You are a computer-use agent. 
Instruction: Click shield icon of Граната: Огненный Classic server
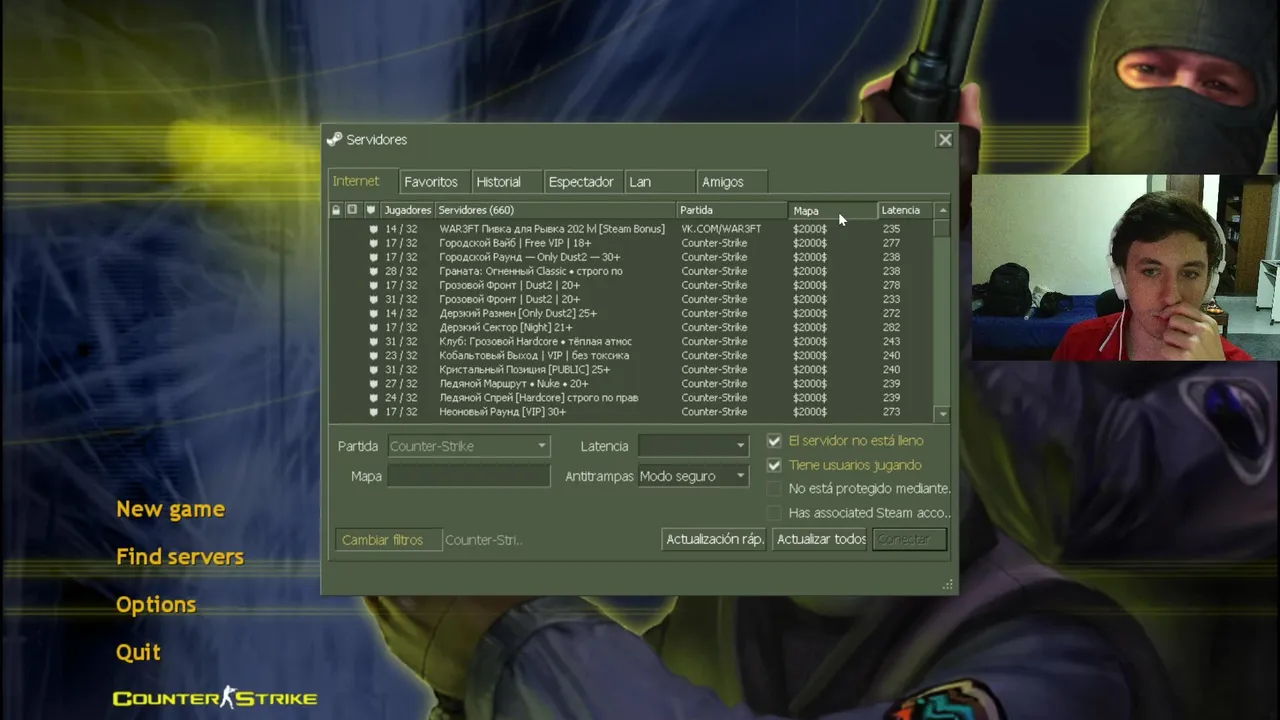[373, 271]
